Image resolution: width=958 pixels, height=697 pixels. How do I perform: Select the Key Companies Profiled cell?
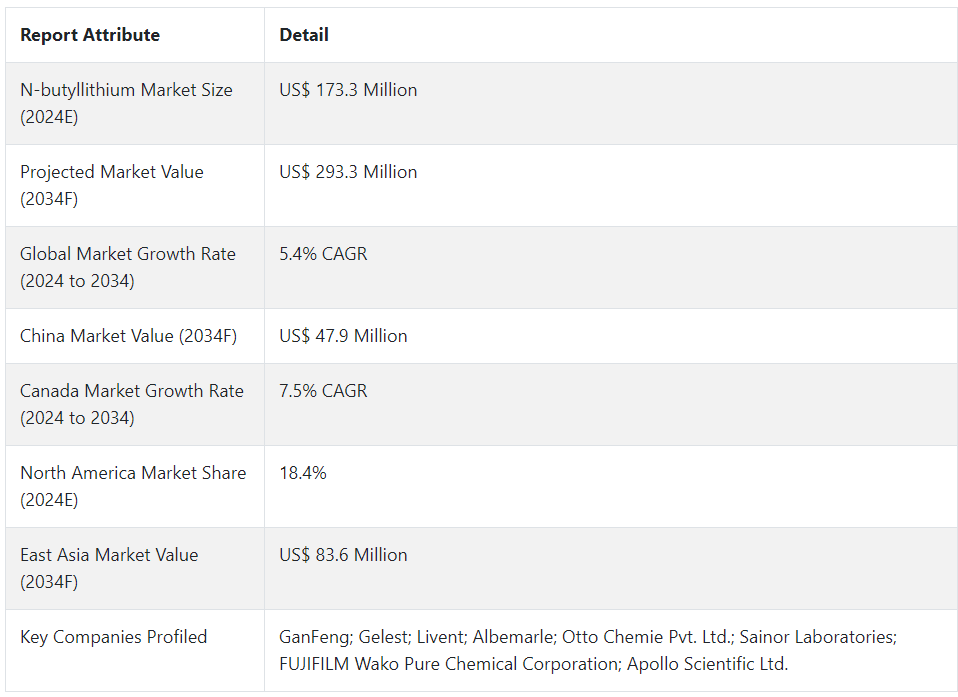135,651
